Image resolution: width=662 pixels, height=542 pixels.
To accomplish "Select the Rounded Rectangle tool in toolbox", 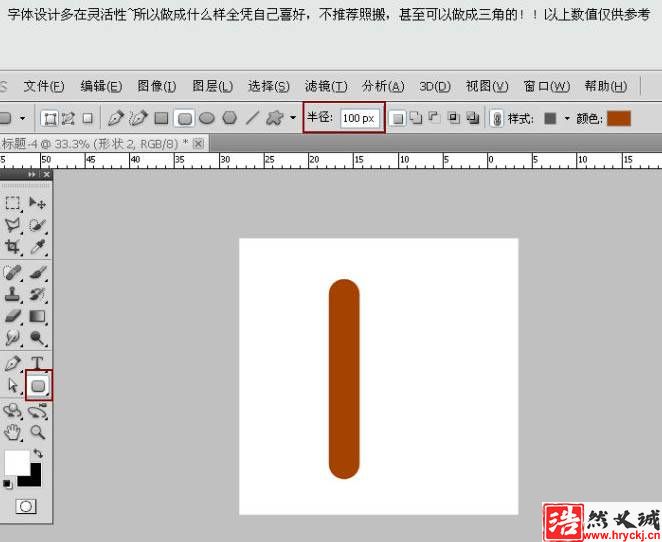I will [38, 385].
